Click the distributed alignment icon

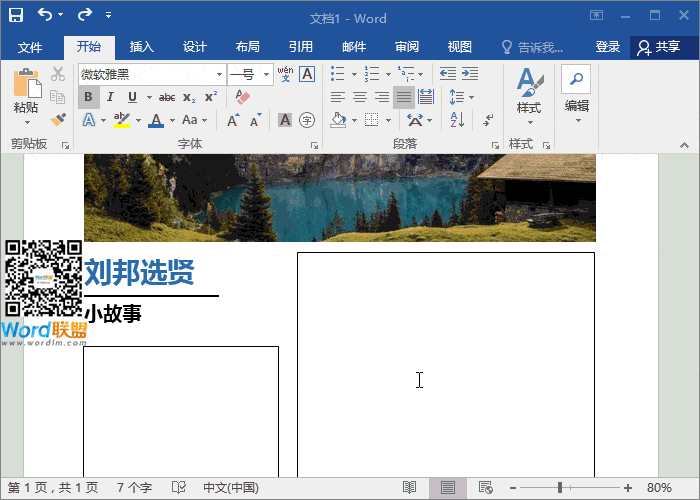[426, 97]
